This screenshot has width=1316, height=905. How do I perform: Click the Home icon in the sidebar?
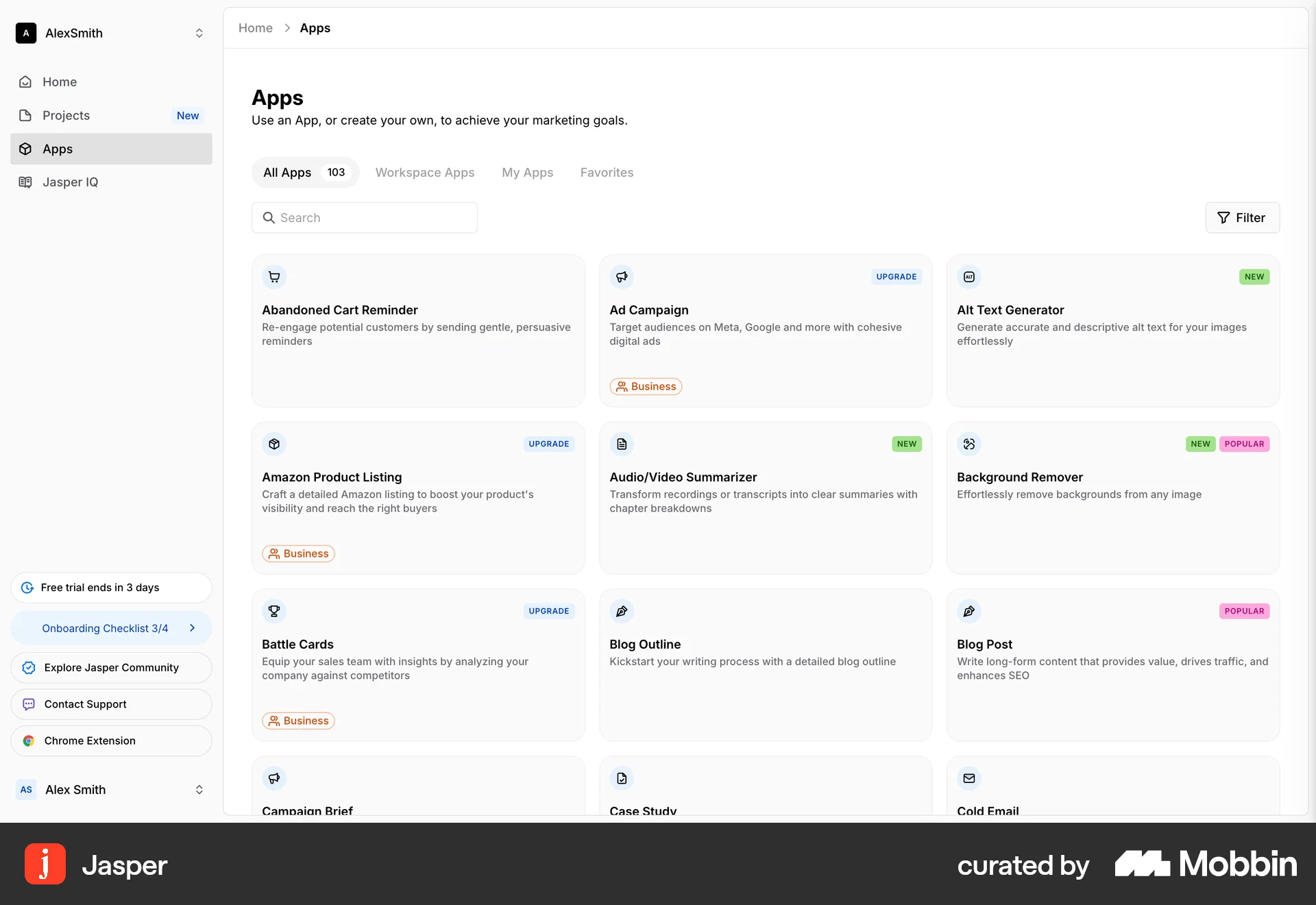tap(25, 82)
